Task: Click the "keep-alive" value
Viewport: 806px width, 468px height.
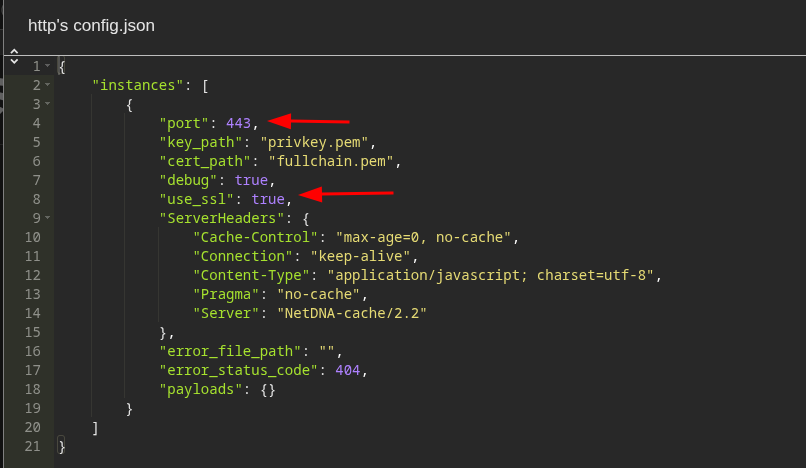Action: click(360, 257)
